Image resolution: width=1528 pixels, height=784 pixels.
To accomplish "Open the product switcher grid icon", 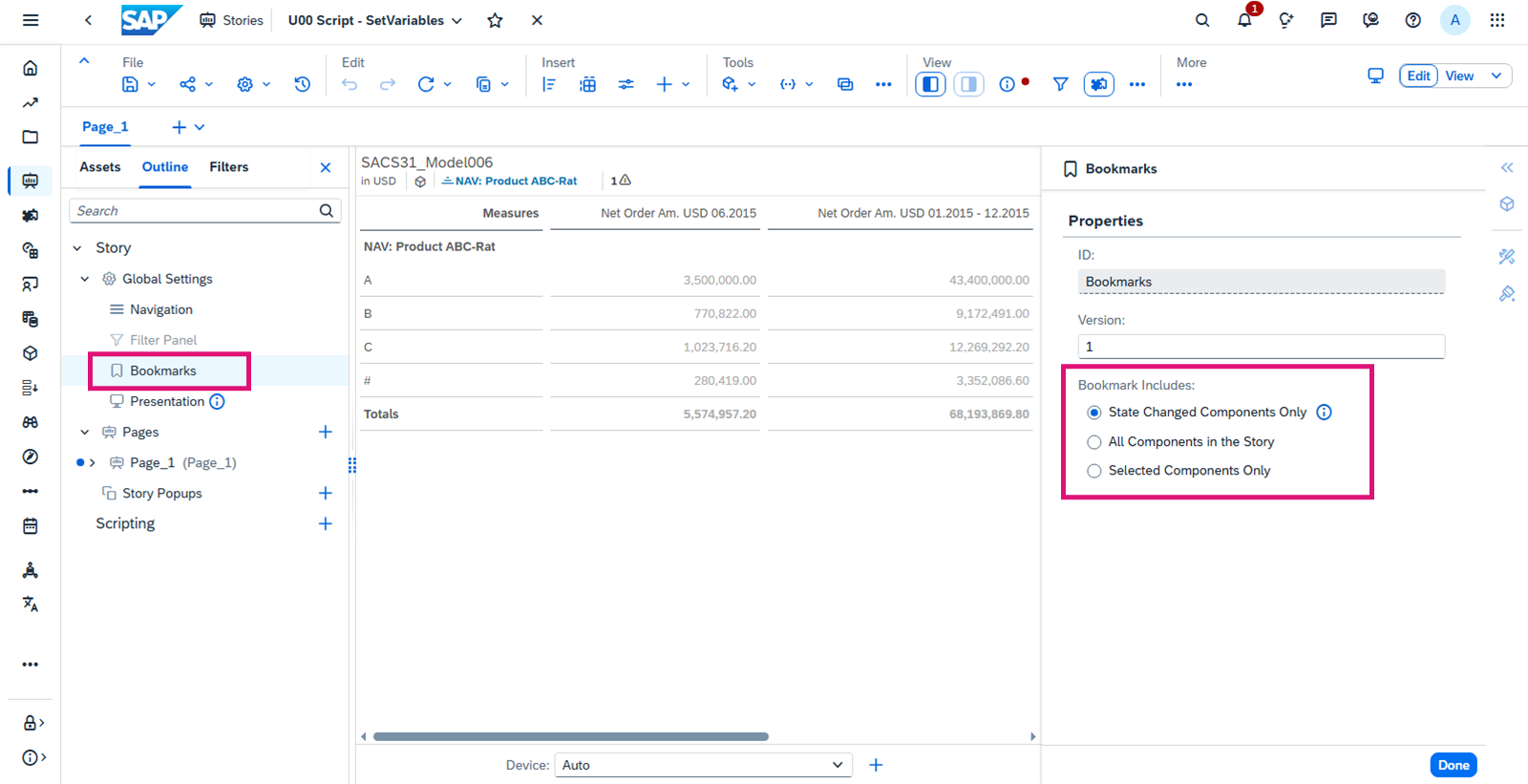I will (1496, 20).
